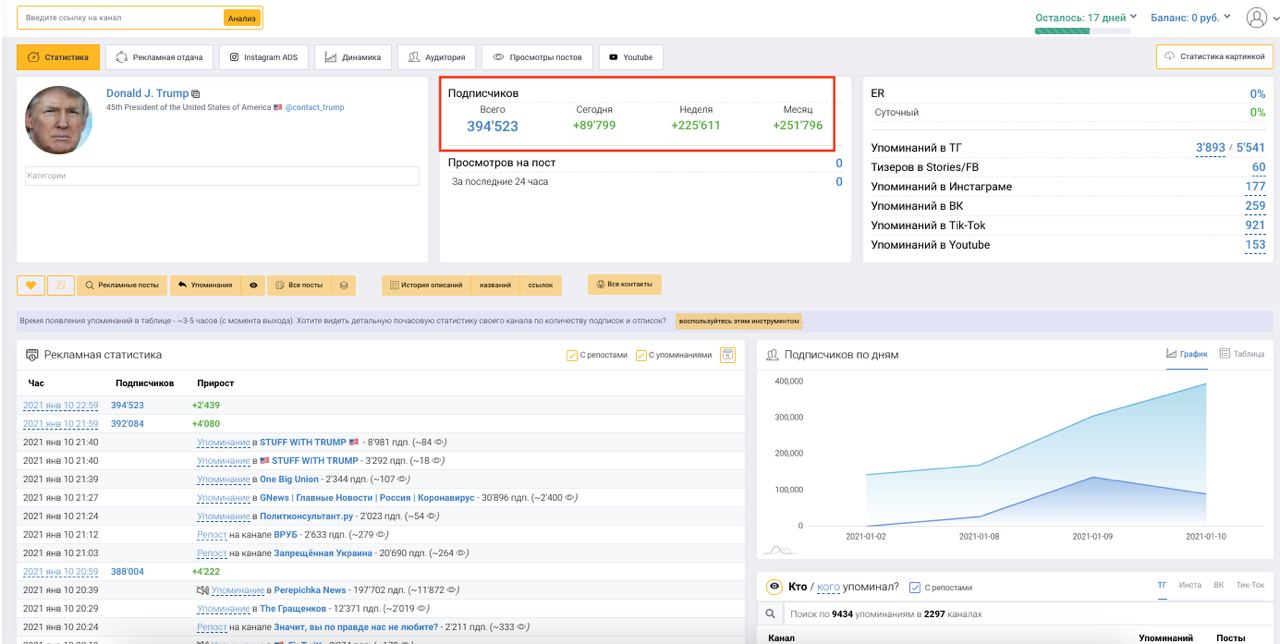Click воспользуйтесь этим инструментом button
The image size is (1280, 644).
(740, 321)
